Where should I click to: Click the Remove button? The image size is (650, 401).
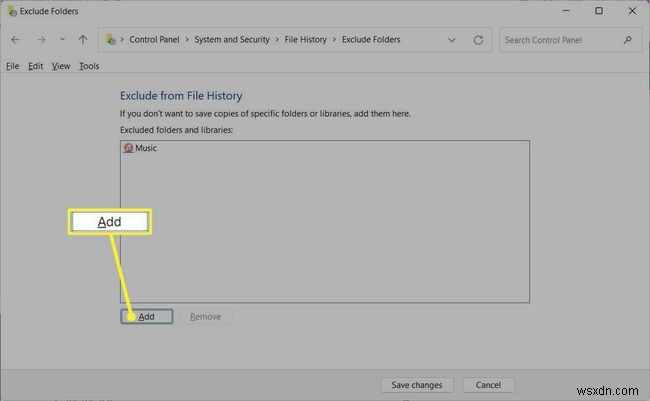click(x=205, y=316)
